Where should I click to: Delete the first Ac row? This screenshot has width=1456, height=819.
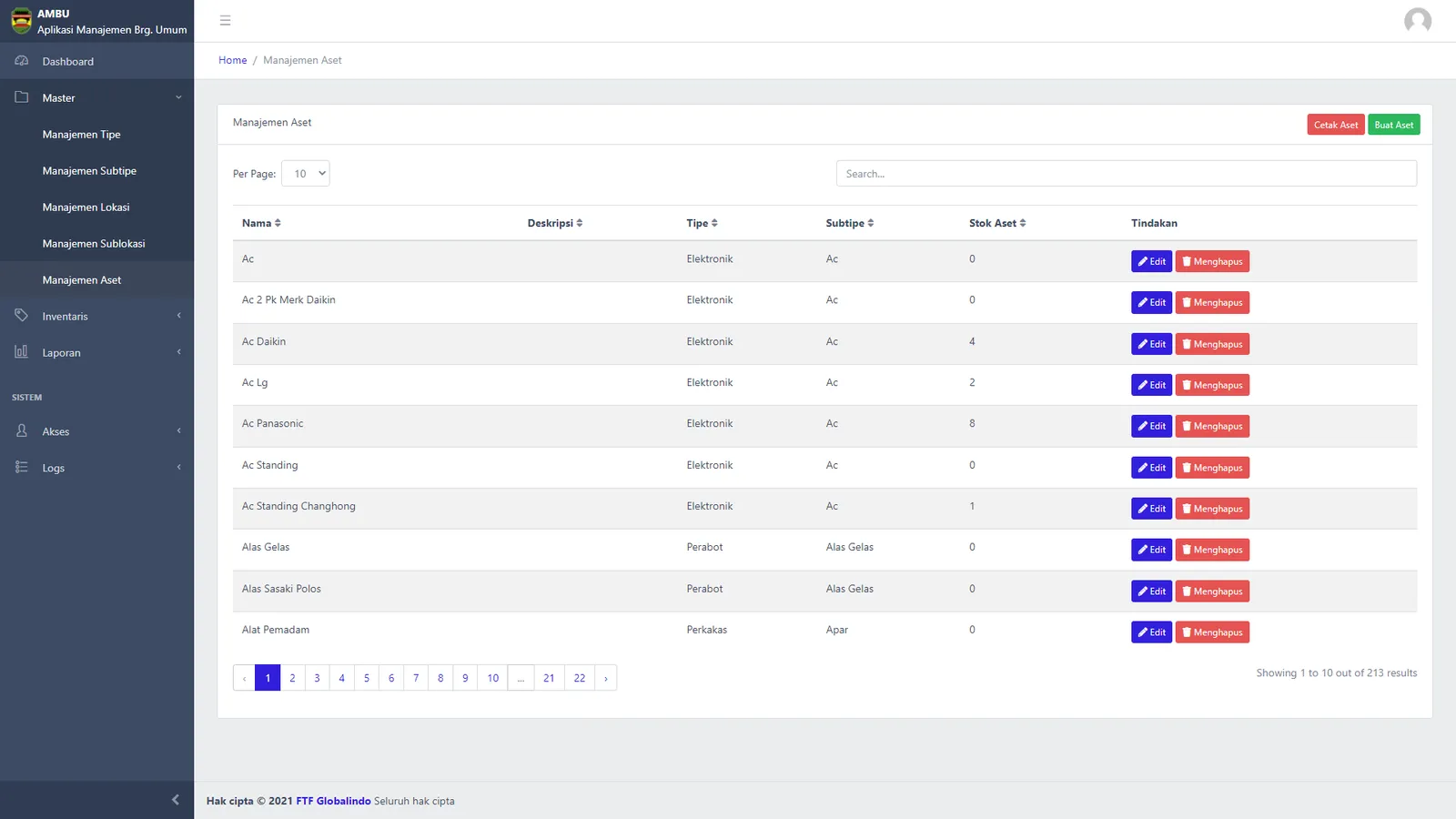click(x=1212, y=261)
